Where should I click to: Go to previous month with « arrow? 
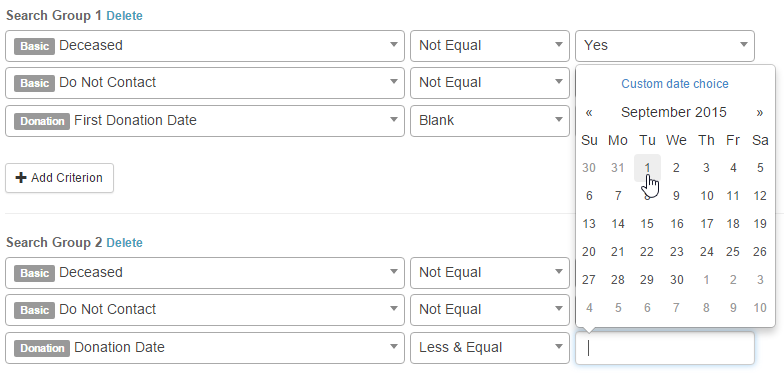589,112
